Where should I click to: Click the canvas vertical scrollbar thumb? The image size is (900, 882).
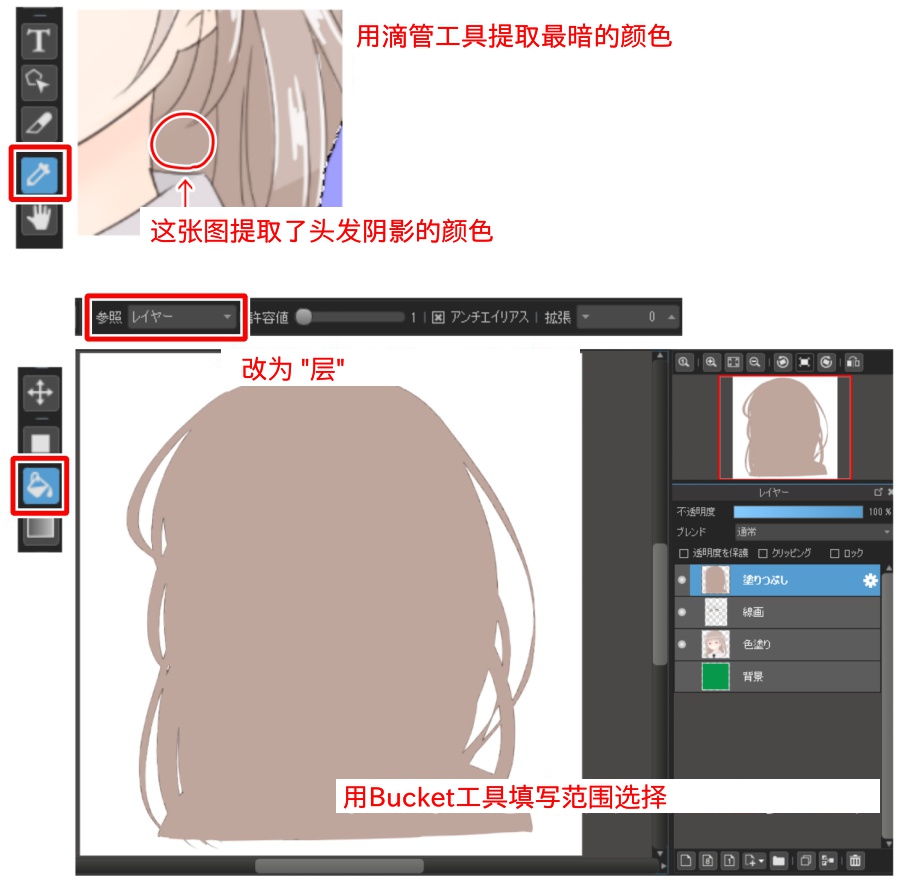660,604
